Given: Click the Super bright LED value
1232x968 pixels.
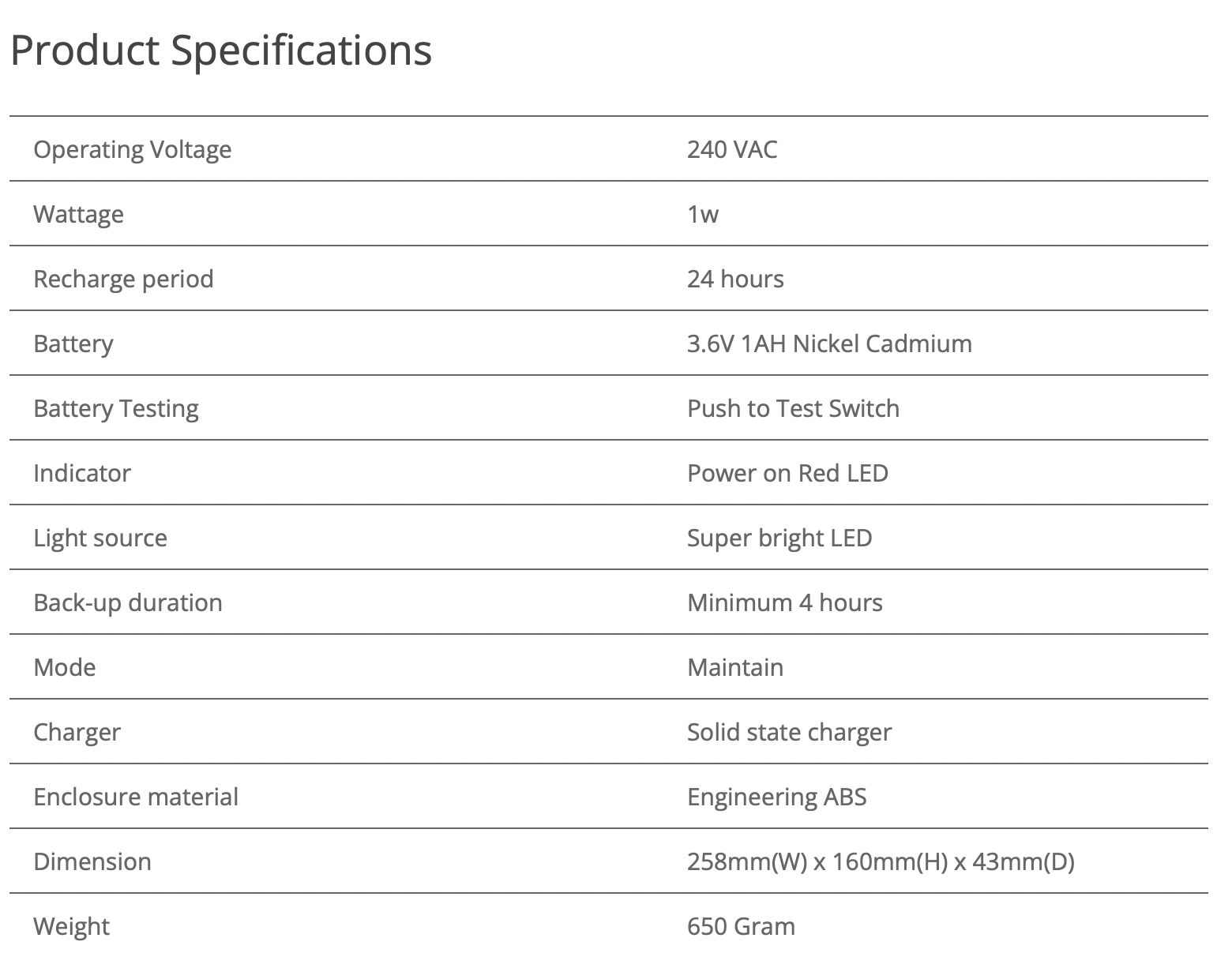Looking at the screenshot, I should 779,538.
